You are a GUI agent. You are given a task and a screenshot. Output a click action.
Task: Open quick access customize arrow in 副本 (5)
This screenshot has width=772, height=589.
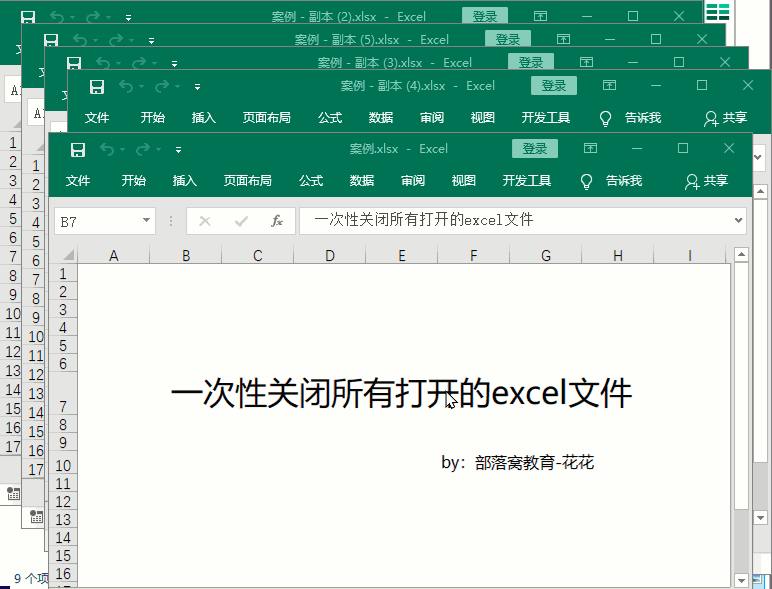(x=151, y=41)
